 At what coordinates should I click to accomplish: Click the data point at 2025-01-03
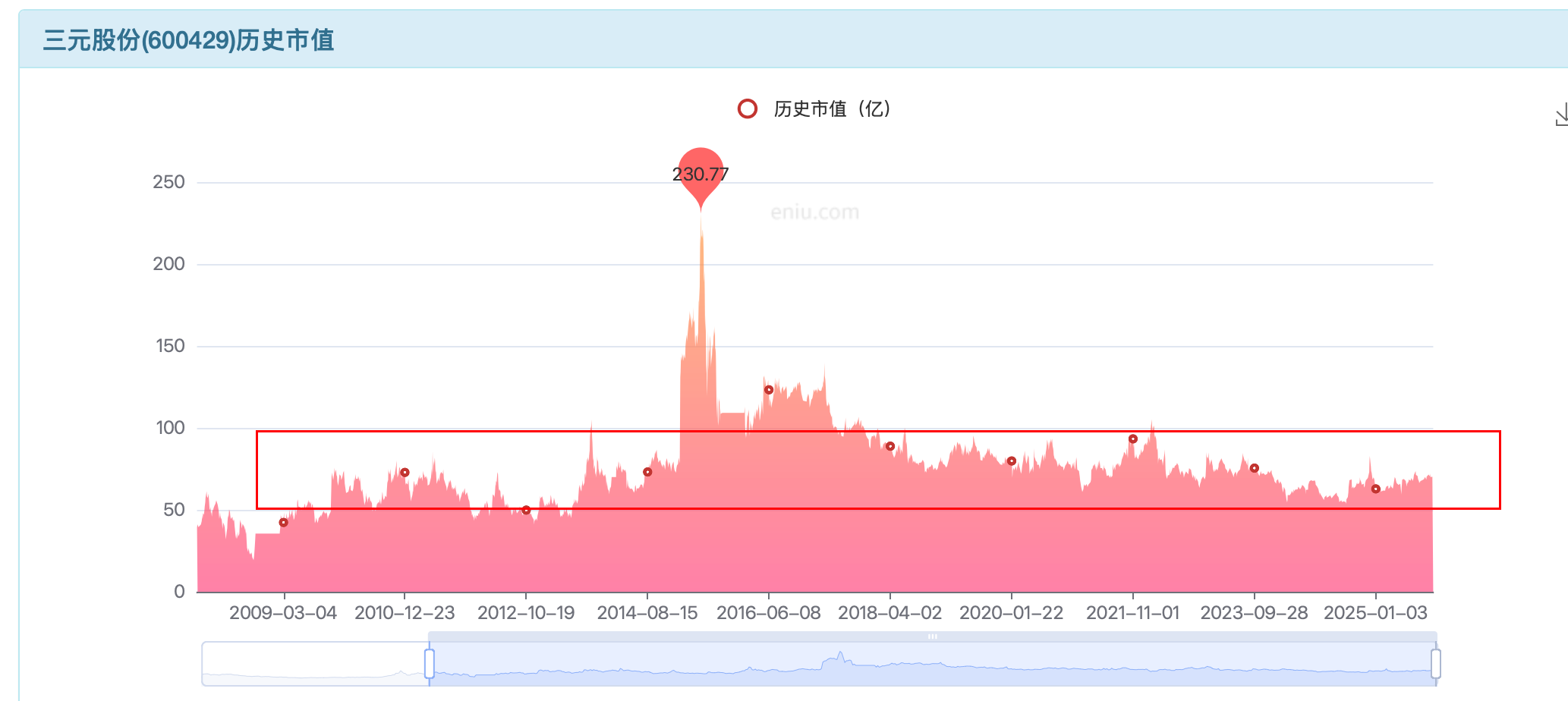1376,489
